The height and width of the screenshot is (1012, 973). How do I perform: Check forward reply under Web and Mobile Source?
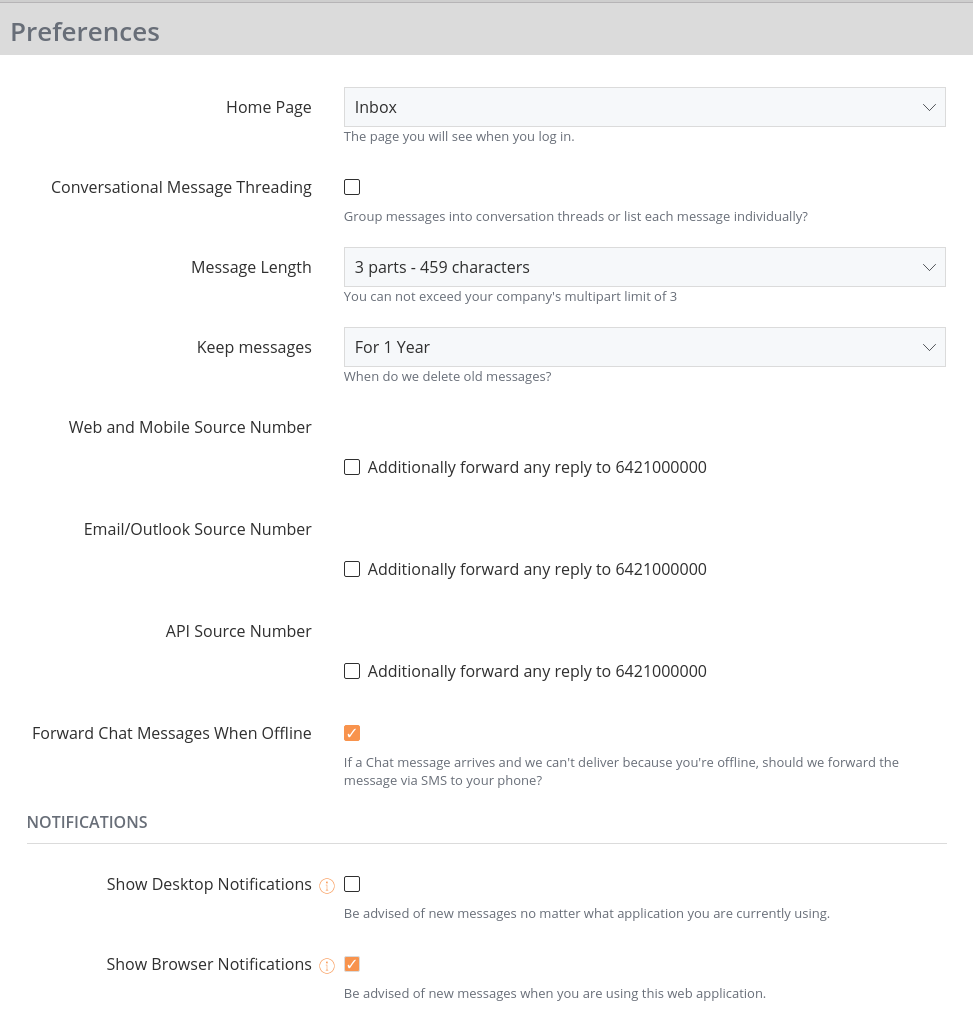(352, 467)
